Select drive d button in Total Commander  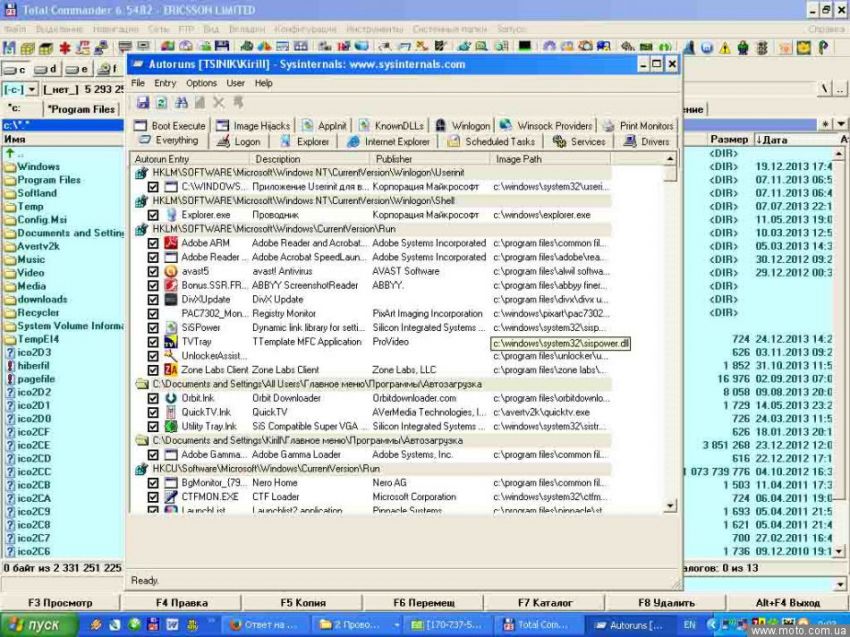click(x=45, y=69)
